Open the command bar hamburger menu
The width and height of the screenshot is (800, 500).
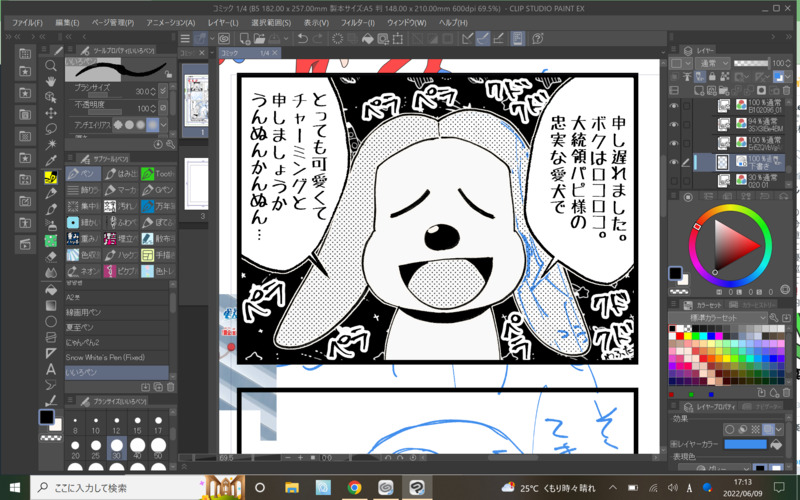185,38
